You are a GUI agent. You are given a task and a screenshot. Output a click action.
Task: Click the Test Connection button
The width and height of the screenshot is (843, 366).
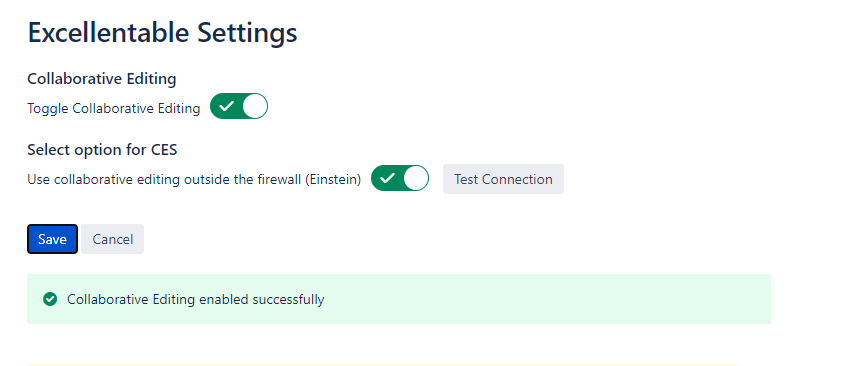click(x=503, y=179)
